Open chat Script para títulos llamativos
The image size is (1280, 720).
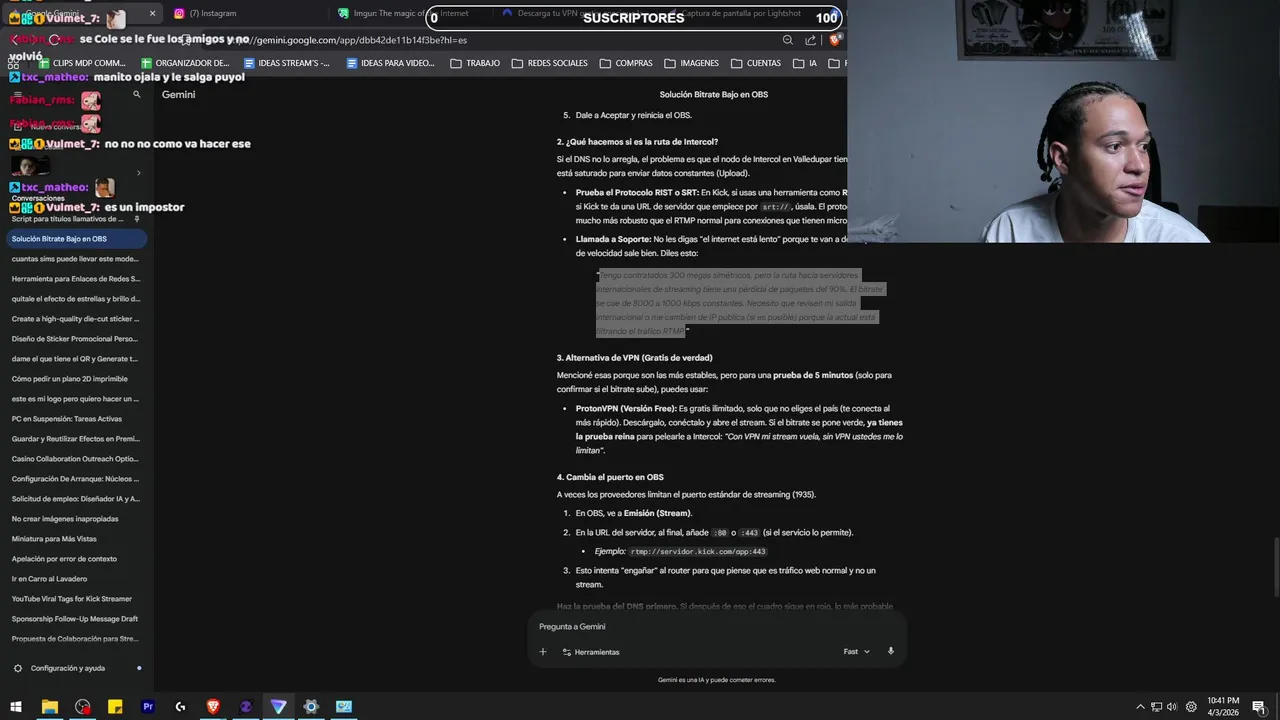point(76,219)
